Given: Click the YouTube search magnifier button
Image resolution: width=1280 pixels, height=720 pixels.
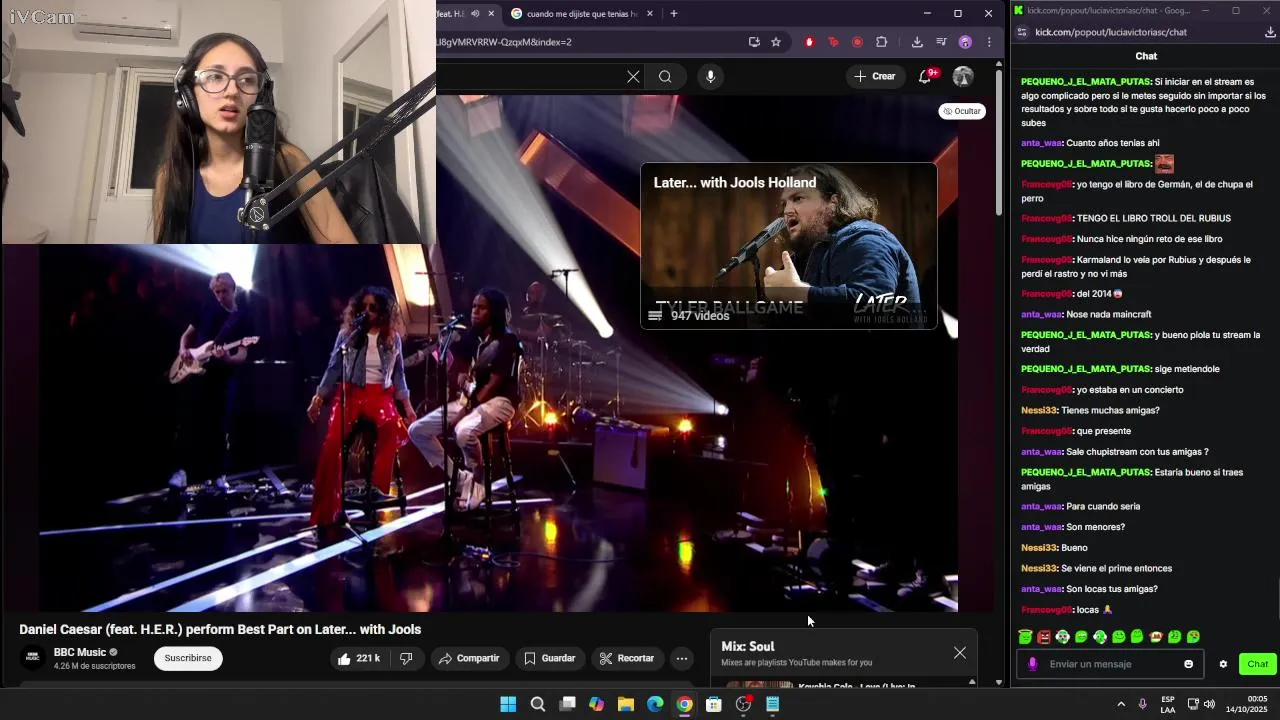Looking at the screenshot, I should 665,77.
